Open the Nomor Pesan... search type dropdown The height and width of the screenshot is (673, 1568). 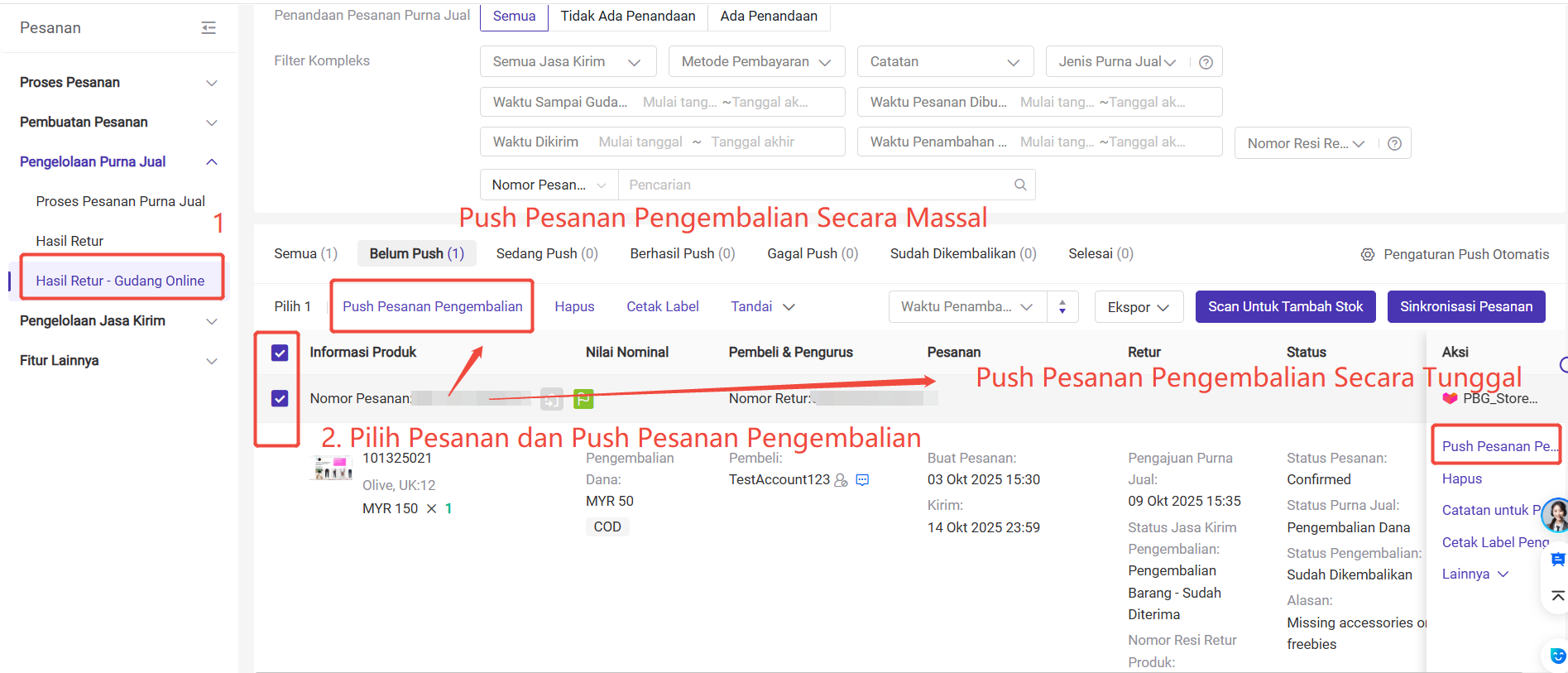[549, 185]
